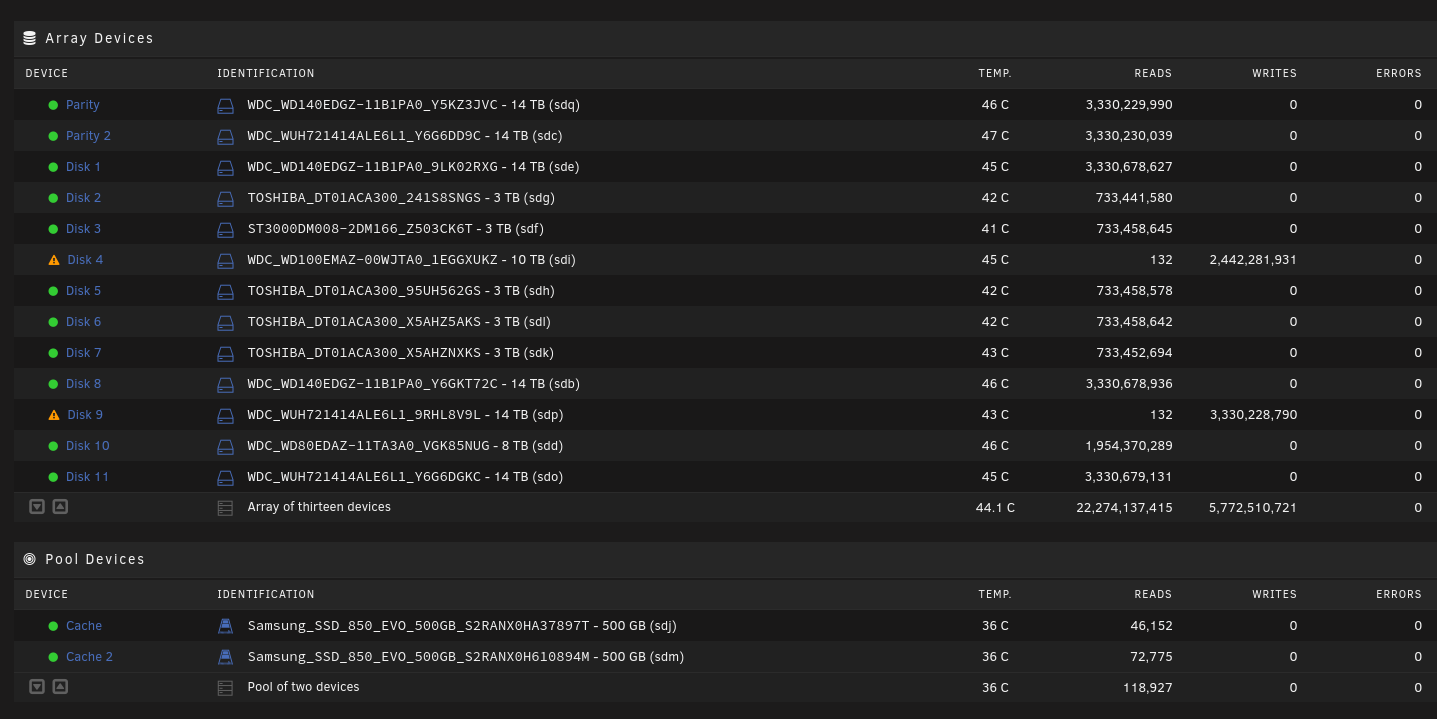
Task: Open the Disk 8 device link
Action: pyautogui.click(x=83, y=384)
